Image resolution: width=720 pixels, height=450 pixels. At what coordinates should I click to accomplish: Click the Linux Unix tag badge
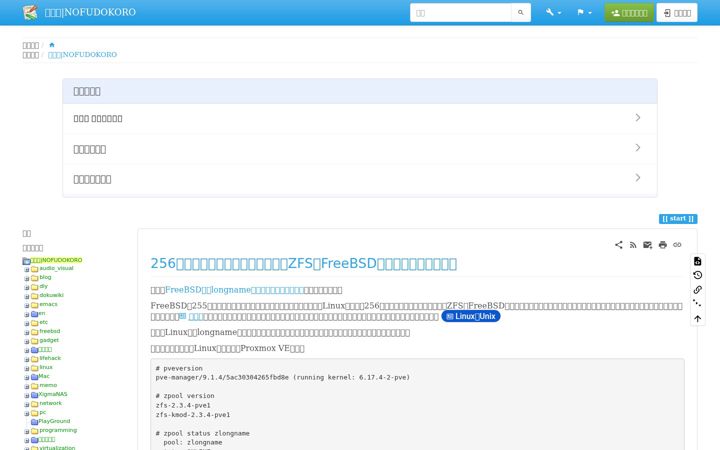471,316
